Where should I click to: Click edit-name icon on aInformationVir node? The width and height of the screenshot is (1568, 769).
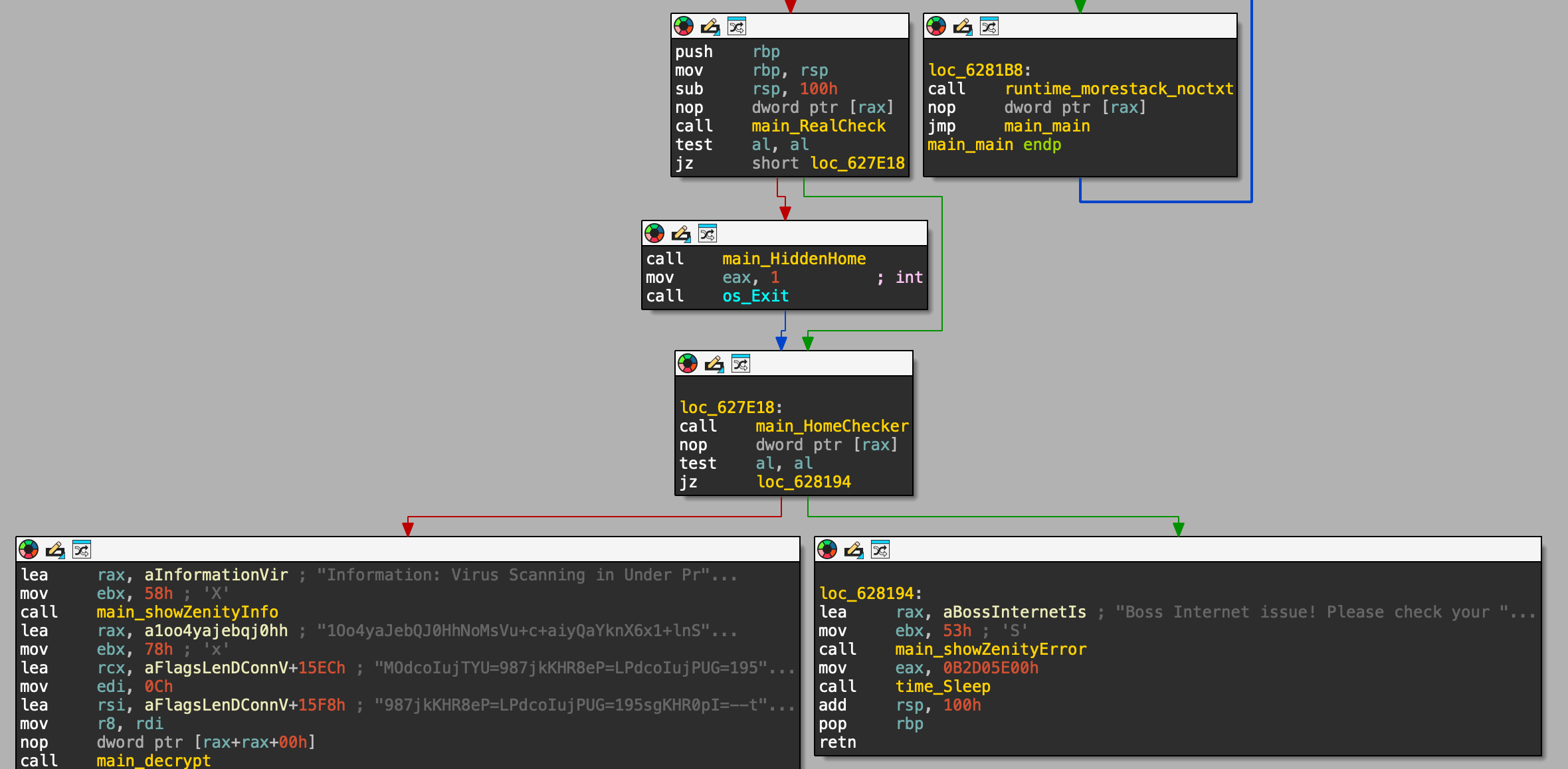pos(54,550)
